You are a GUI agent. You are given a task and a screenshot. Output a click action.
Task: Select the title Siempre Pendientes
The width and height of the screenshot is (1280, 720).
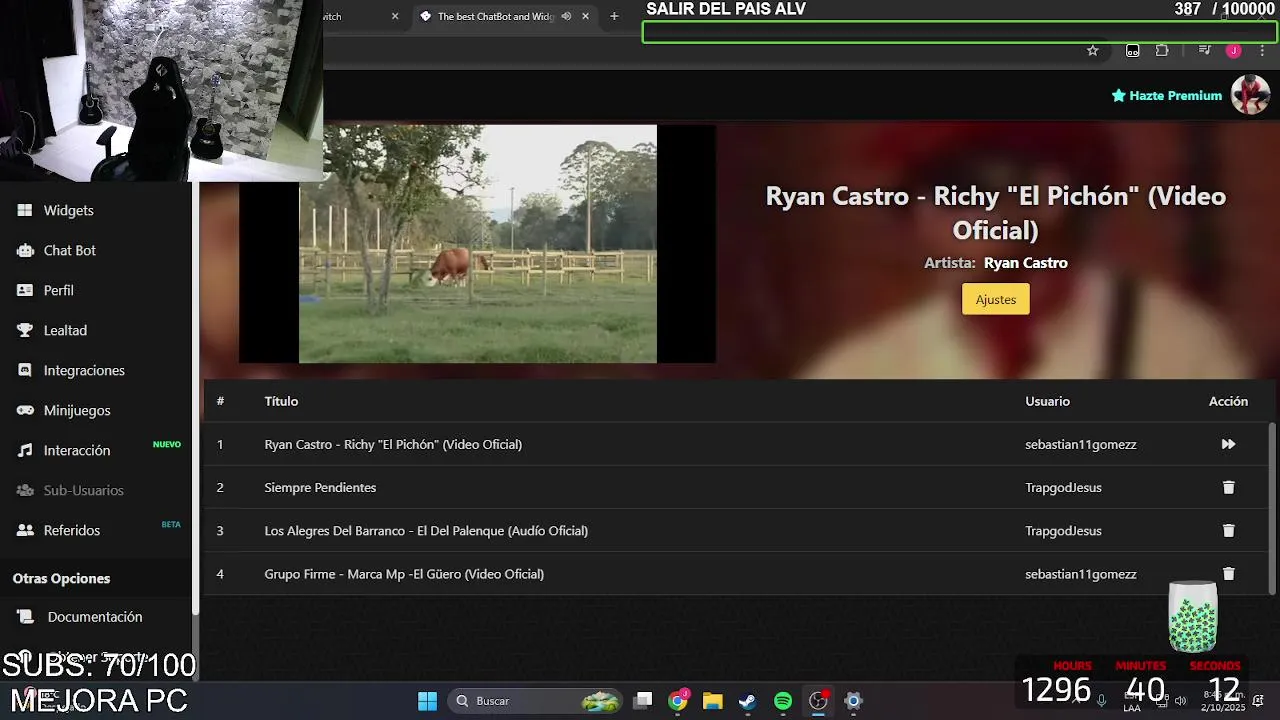coord(320,487)
